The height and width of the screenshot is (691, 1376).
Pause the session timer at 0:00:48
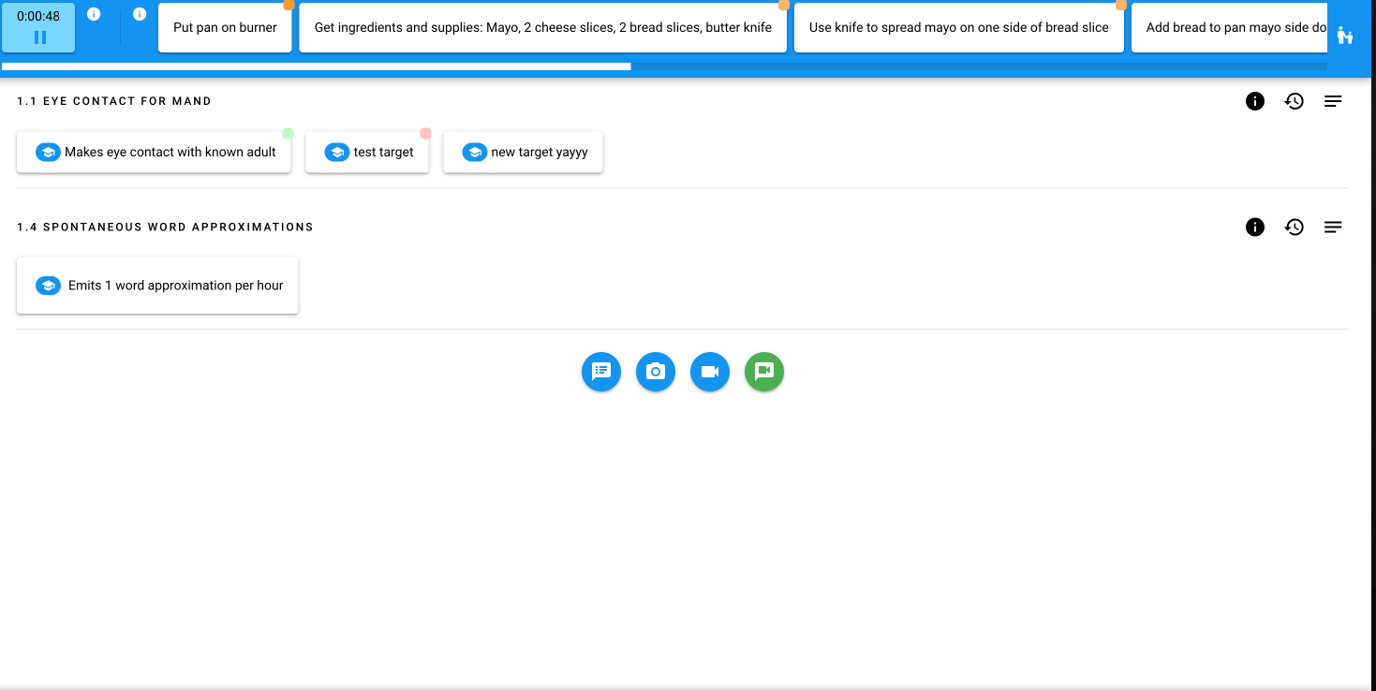pyautogui.click(x=39, y=37)
